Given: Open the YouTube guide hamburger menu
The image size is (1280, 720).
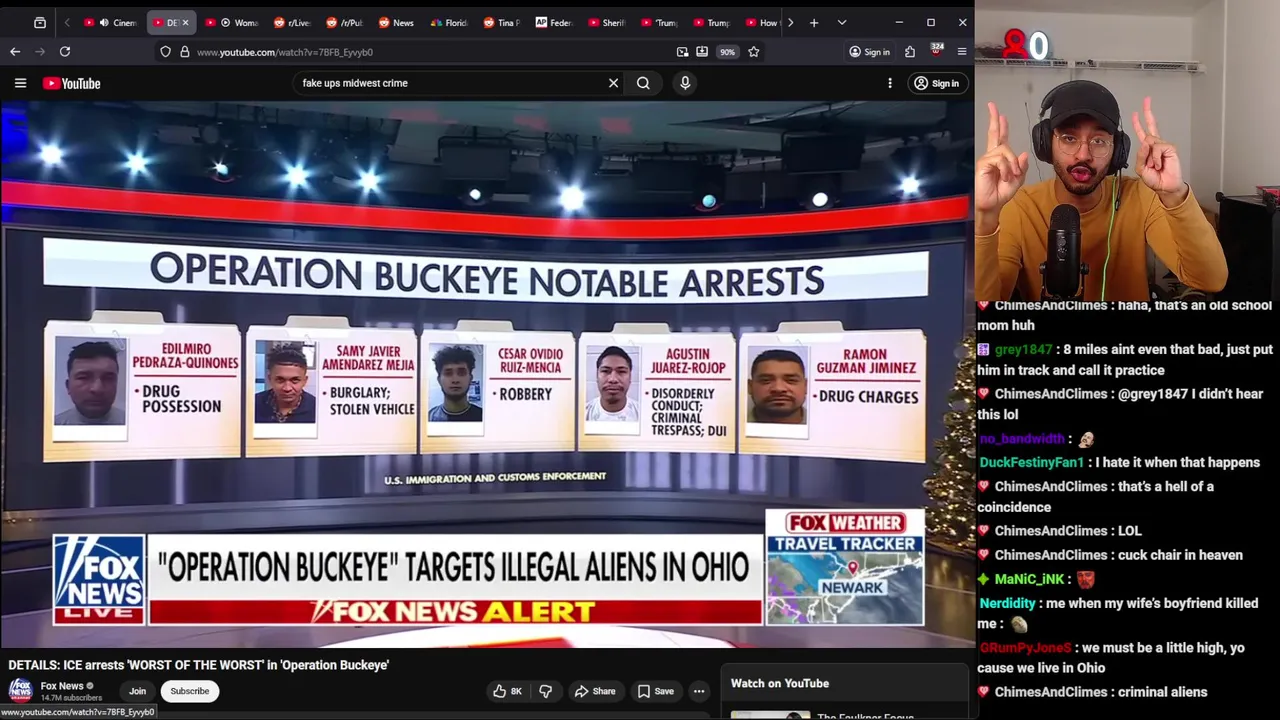Looking at the screenshot, I should click(x=20, y=83).
